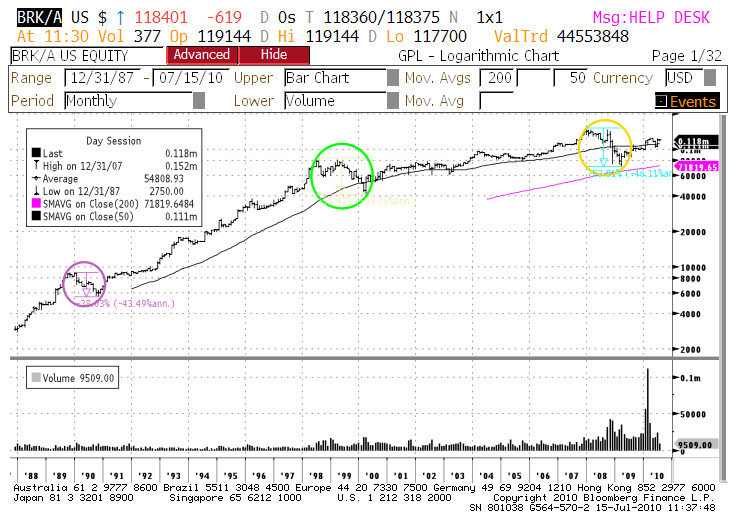The height and width of the screenshot is (527, 736).
Task: Click the Hide button
Action: click(274, 55)
